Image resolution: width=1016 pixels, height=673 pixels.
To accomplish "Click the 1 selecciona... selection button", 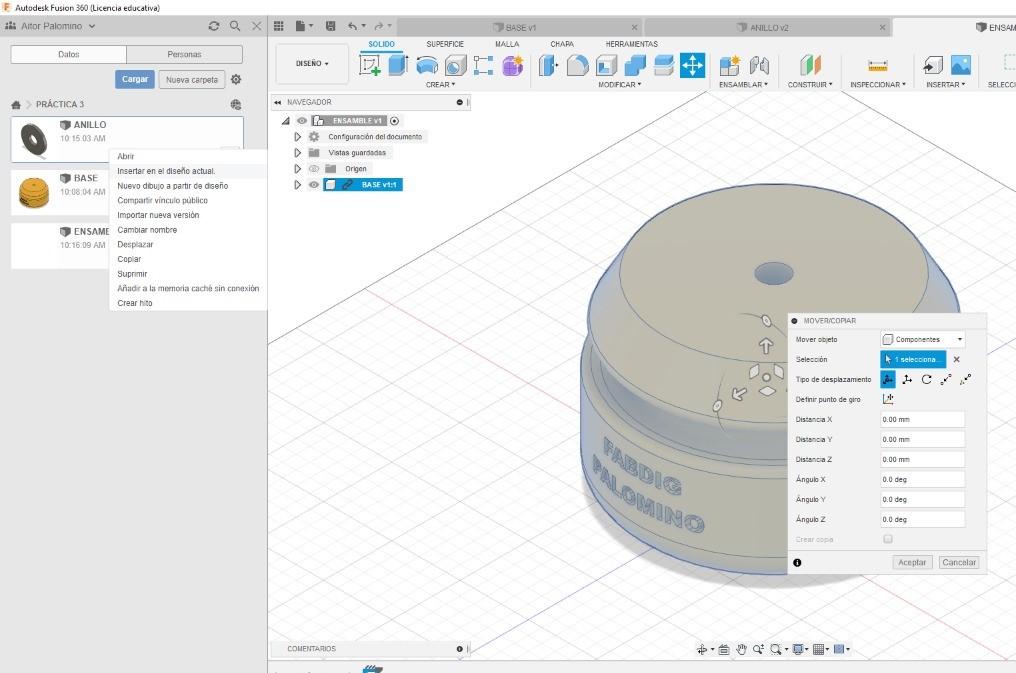I will pos(913,359).
